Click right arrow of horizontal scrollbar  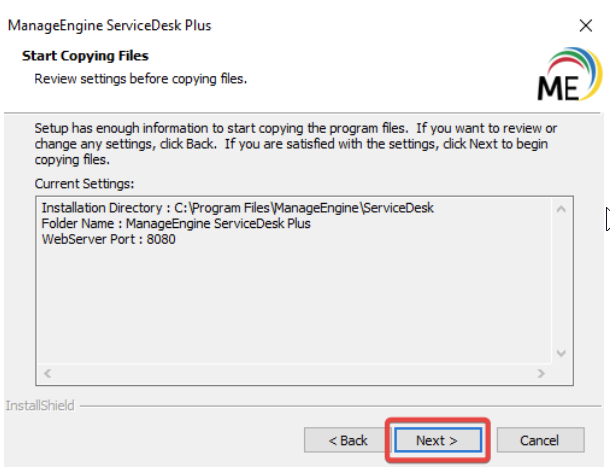coord(540,373)
